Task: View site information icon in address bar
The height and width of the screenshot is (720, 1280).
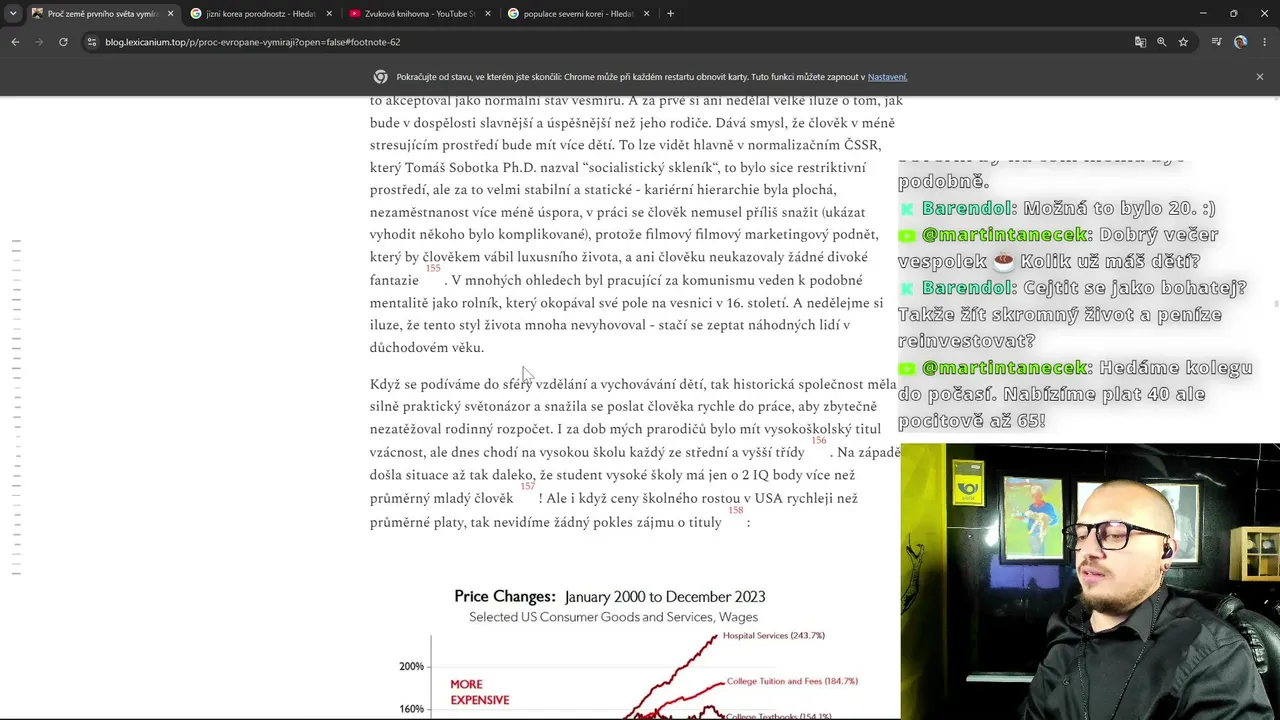Action: pyautogui.click(x=92, y=42)
